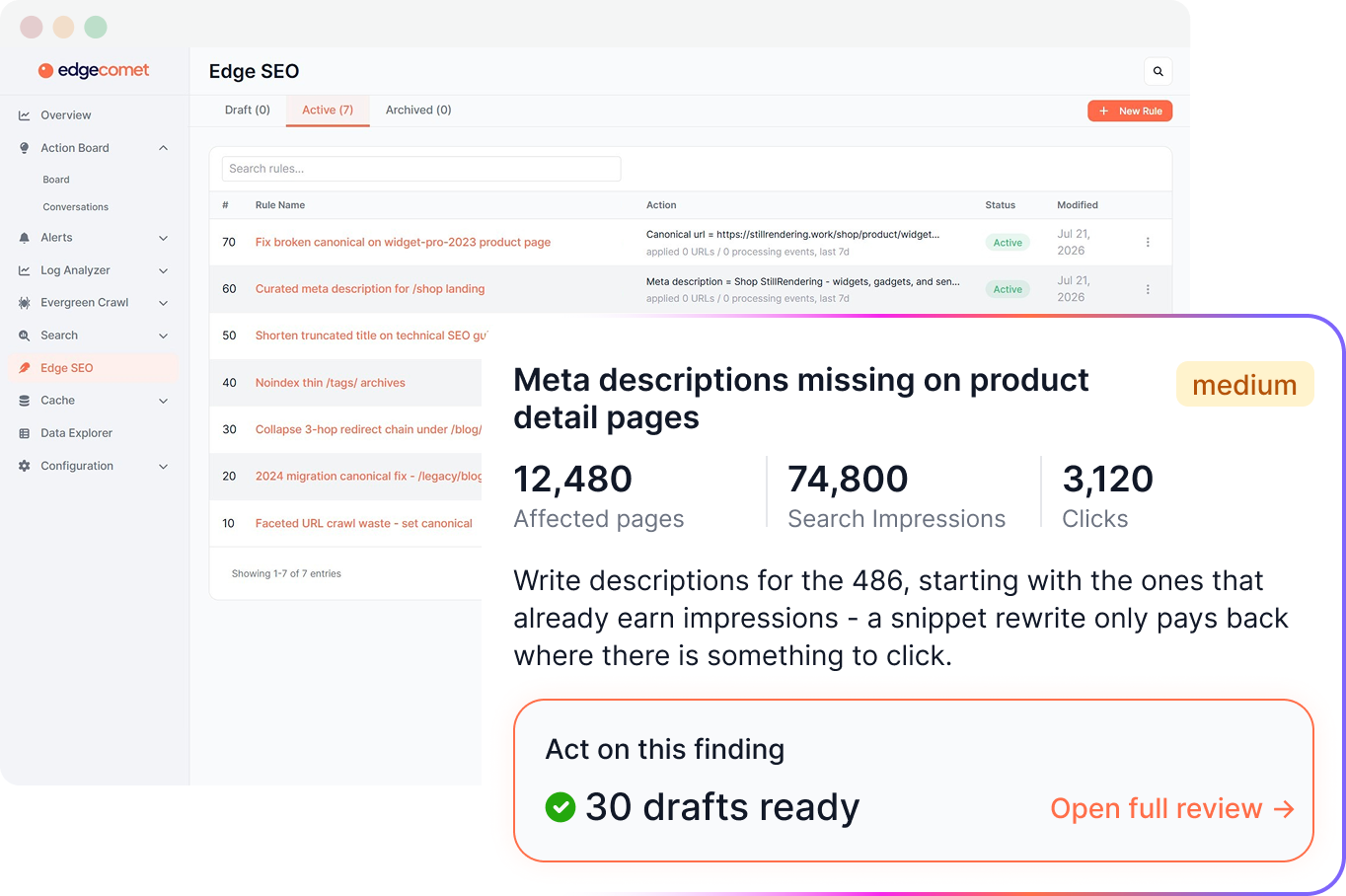
Task: Click the Edge SEO rocket icon
Action: [24, 368]
